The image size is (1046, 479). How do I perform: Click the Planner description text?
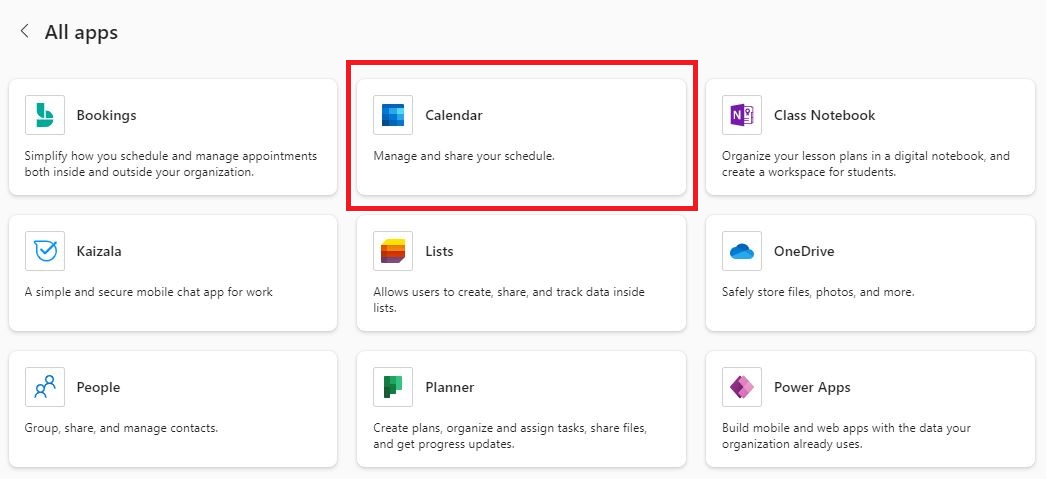coord(509,436)
